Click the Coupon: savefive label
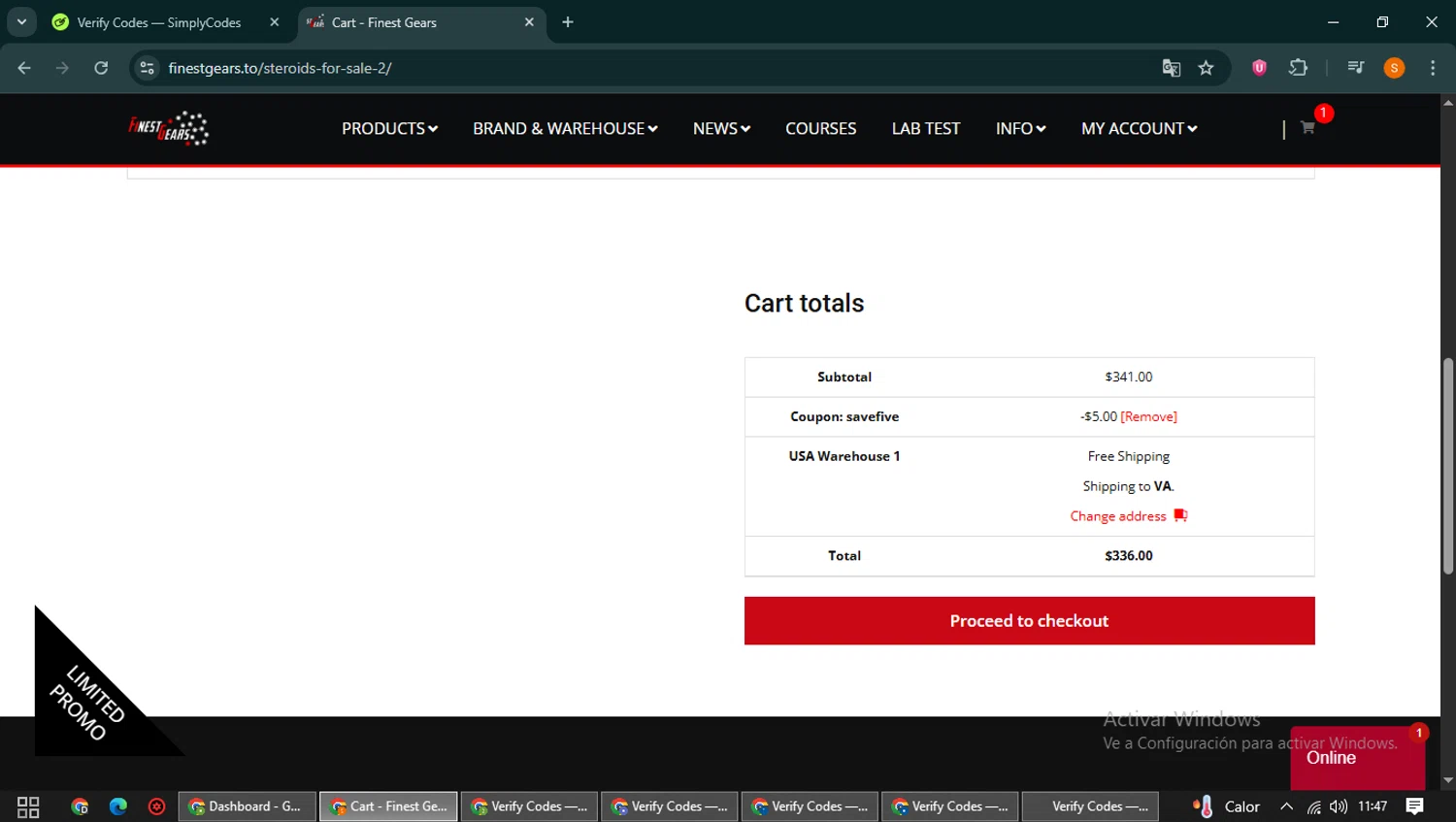The width and height of the screenshot is (1456, 822). [x=844, y=416]
